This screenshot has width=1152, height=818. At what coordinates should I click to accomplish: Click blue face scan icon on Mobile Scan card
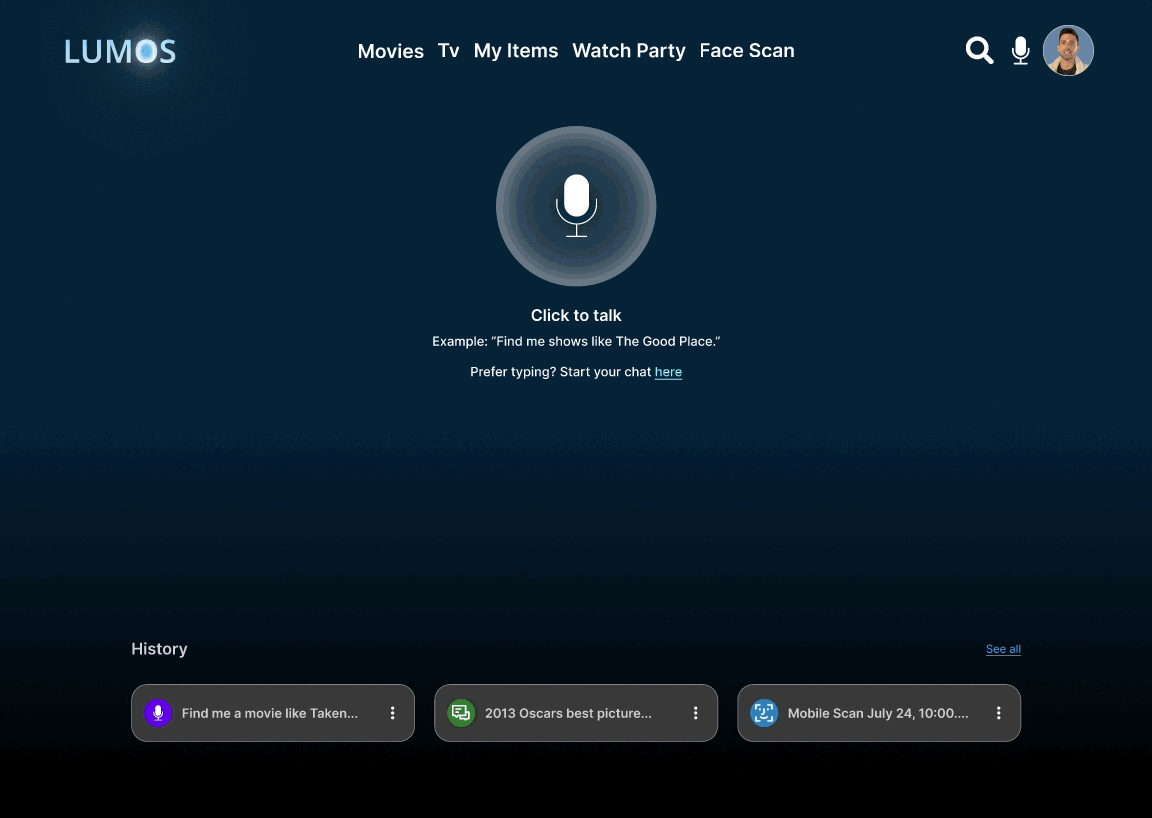pos(764,713)
